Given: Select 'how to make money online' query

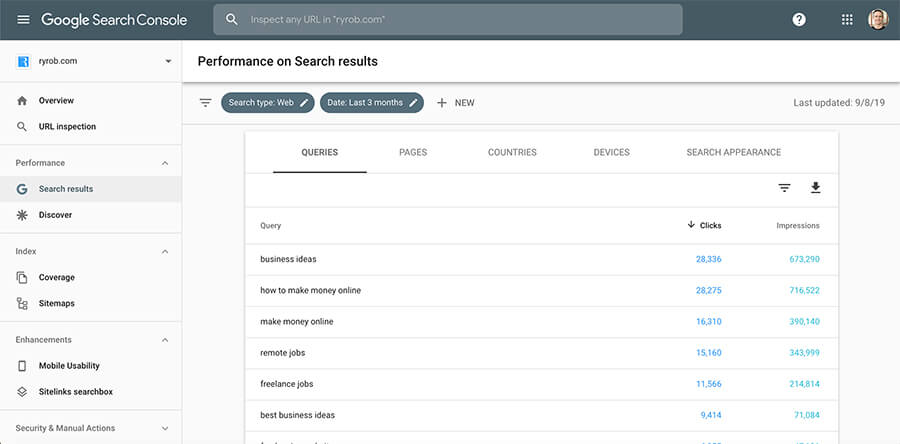Looking at the screenshot, I should pyautogui.click(x=541, y=290).
